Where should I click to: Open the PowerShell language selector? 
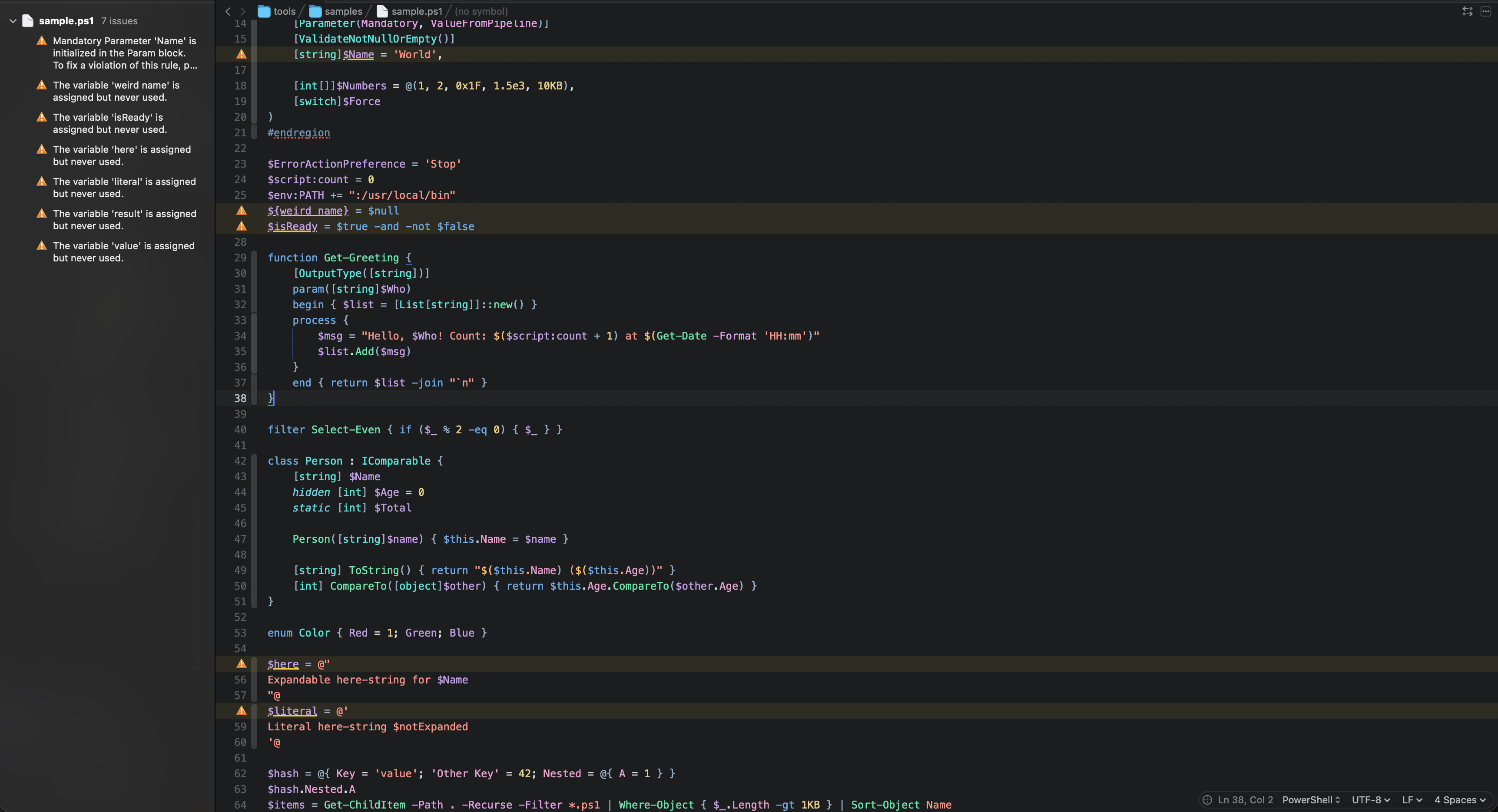(1311, 800)
